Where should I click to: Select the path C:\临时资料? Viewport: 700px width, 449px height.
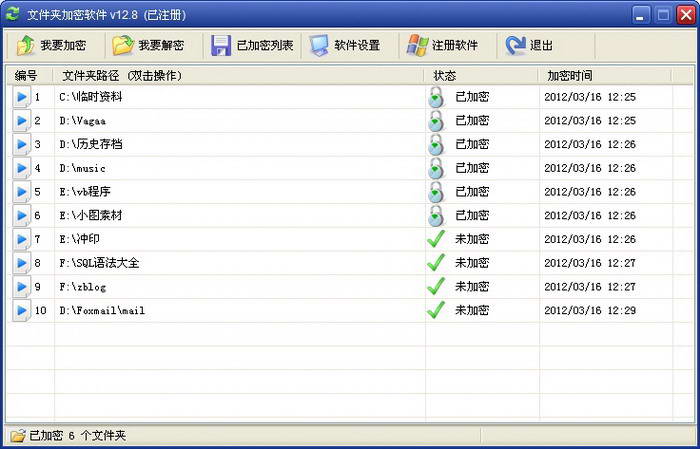click(x=91, y=97)
